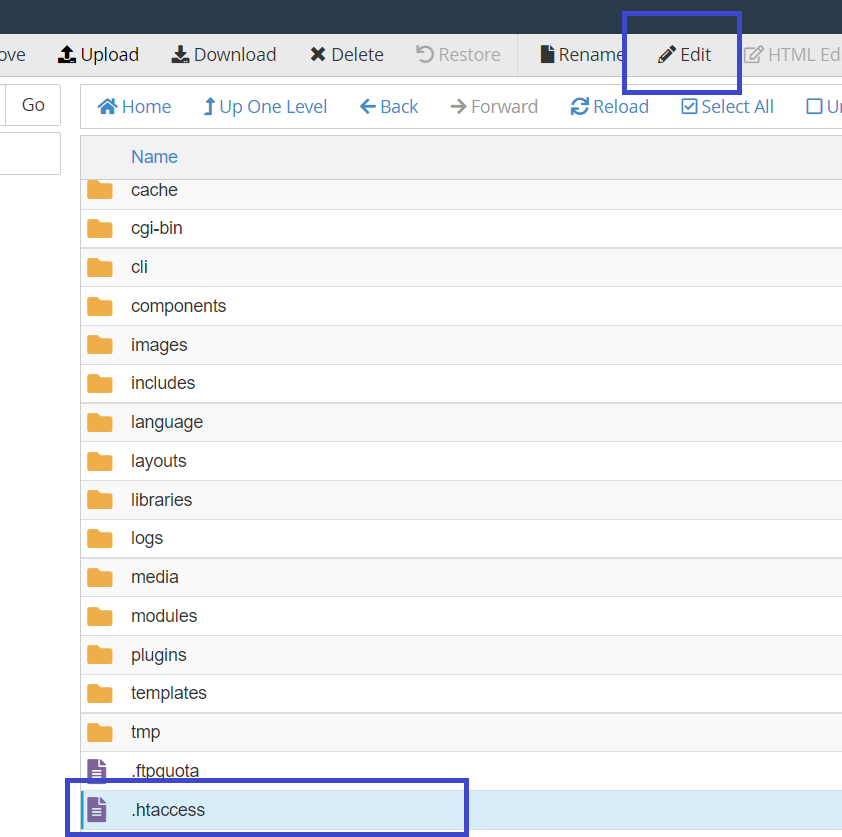842x837 pixels.
Task: Click the images folder icon
Action: click(x=100, y=345)
